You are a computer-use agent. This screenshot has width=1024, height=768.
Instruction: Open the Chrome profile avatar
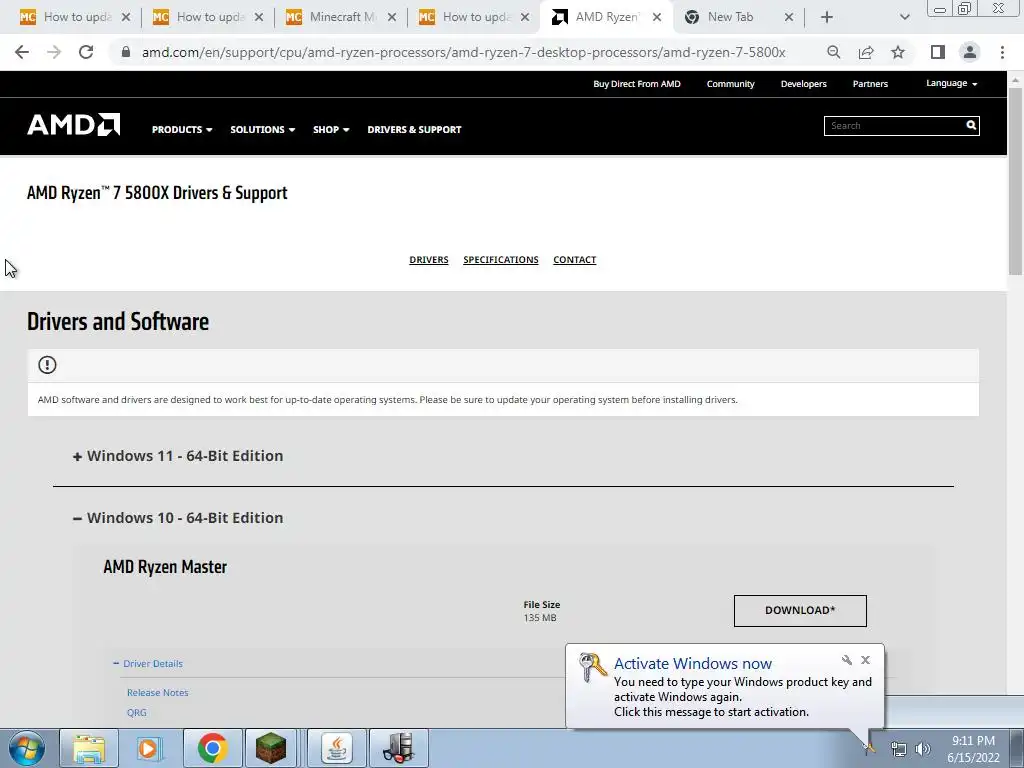[x=970, y=52]
